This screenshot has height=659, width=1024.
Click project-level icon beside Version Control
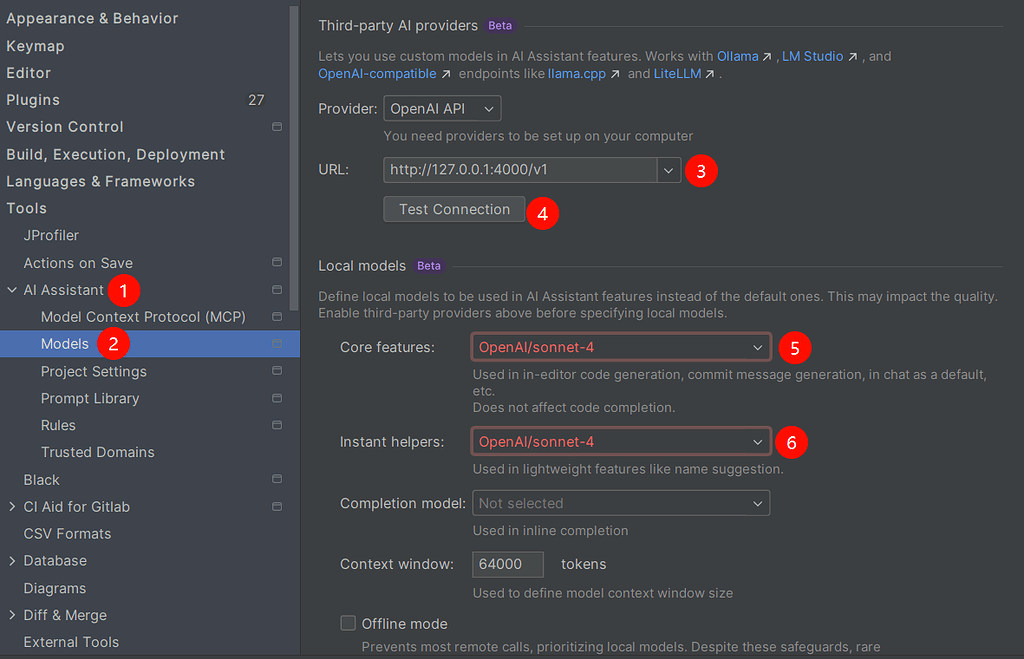[277, 127]
